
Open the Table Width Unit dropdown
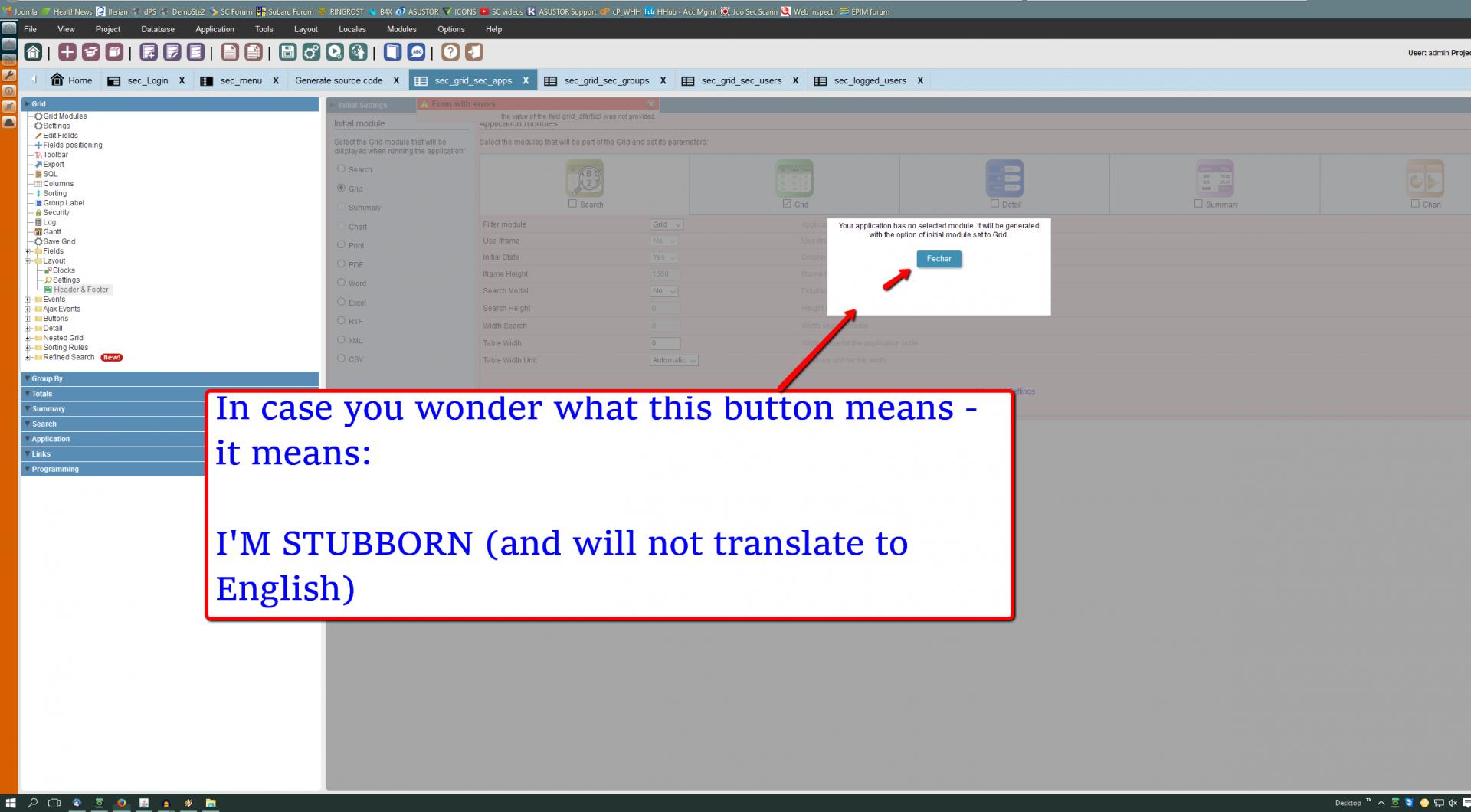674,360
